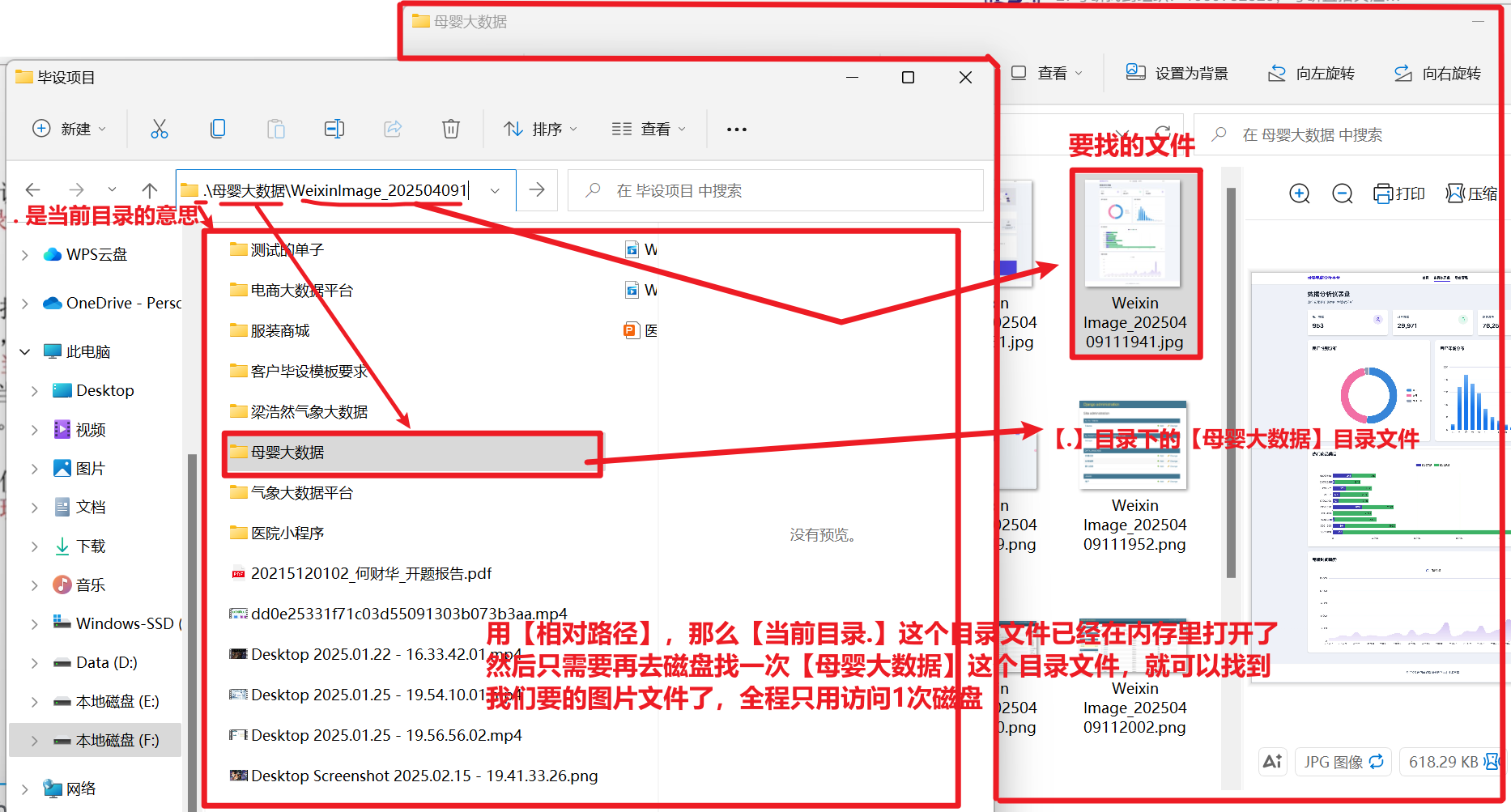
Task: Open the 查看 view dropdown in 毕设项目 window
Action: pos(649,129)
